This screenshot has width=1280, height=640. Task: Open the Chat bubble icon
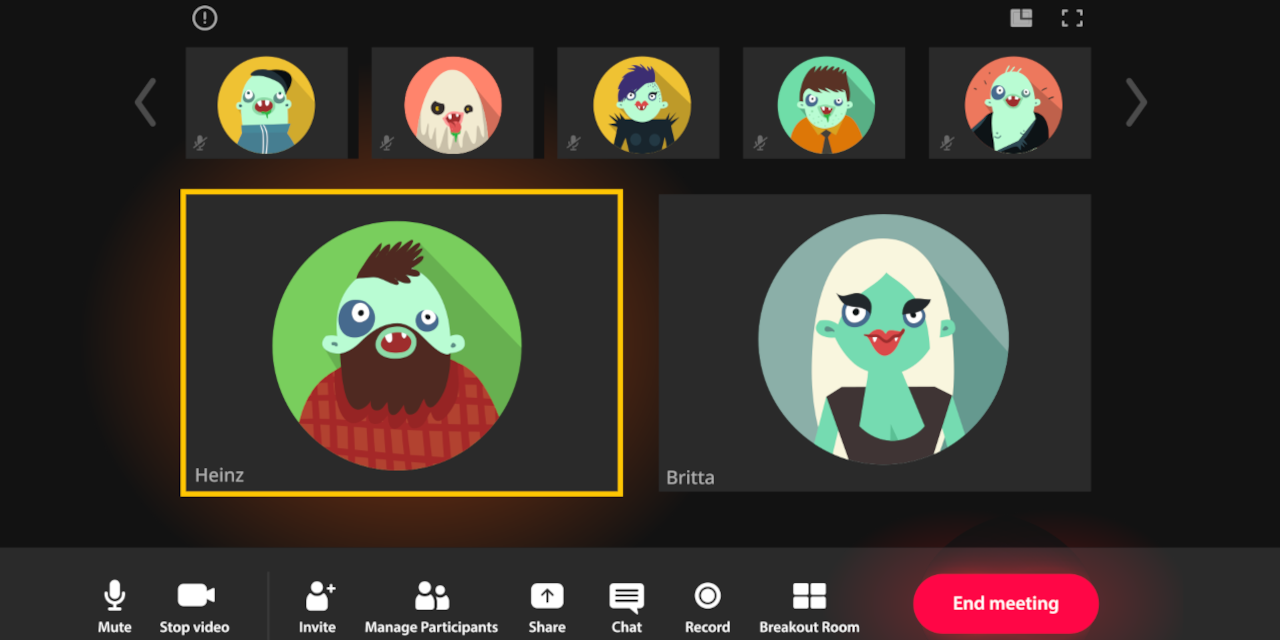[627, 597]
